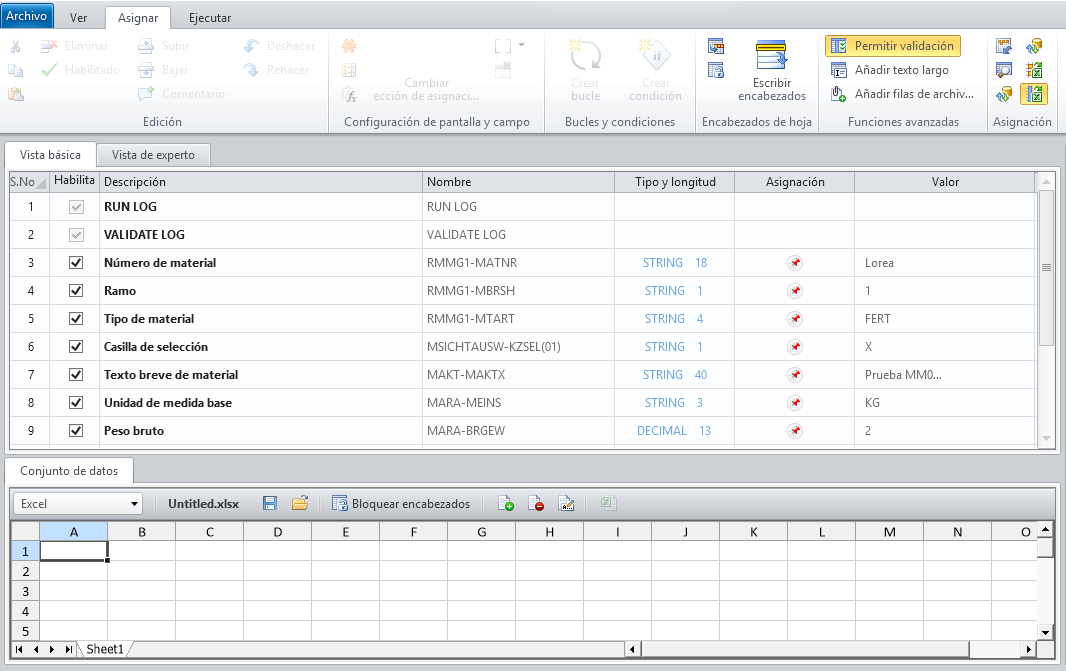Toggle Permitir validación option
Image resolution: width=1066 pixels, height=671 pixels.
click(893, 46)
